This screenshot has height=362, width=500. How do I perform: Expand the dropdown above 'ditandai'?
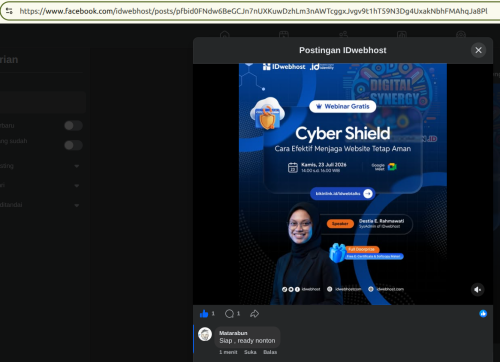[x=77, y=186]
